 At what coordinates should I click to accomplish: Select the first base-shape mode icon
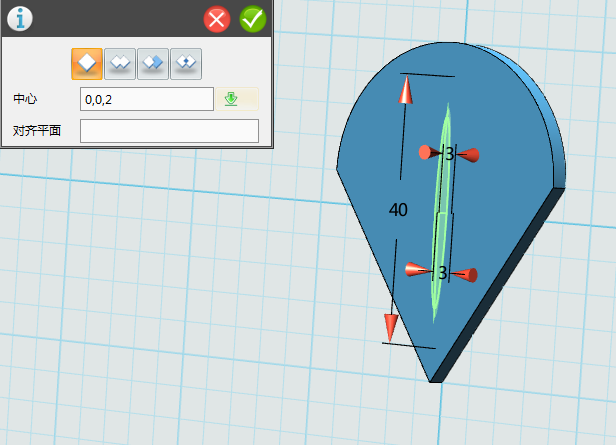point(87,64)
